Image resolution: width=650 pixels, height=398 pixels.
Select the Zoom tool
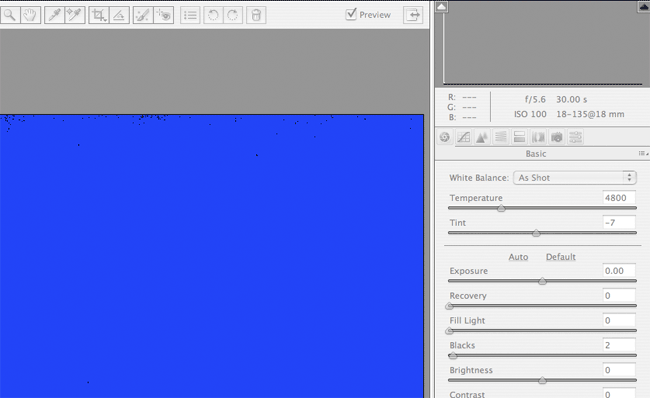coord(10,15)
